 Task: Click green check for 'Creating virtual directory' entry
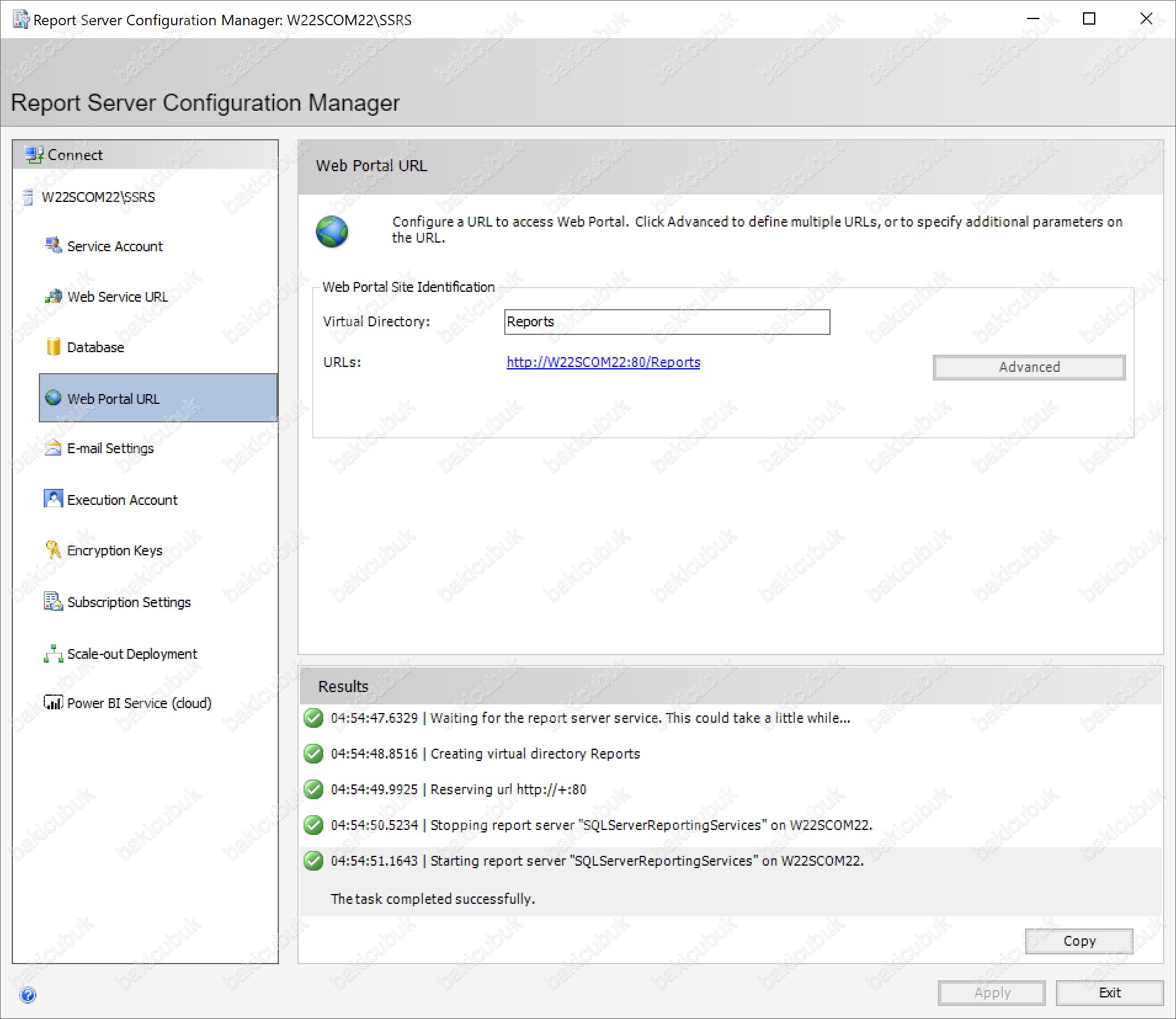tap(314, 754)
